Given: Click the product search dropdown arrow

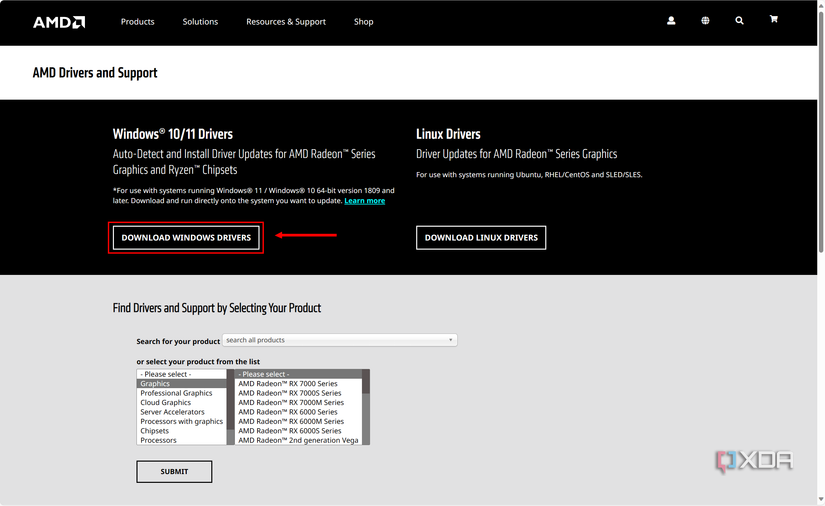Looking at the screenshot, I should 450,340.
